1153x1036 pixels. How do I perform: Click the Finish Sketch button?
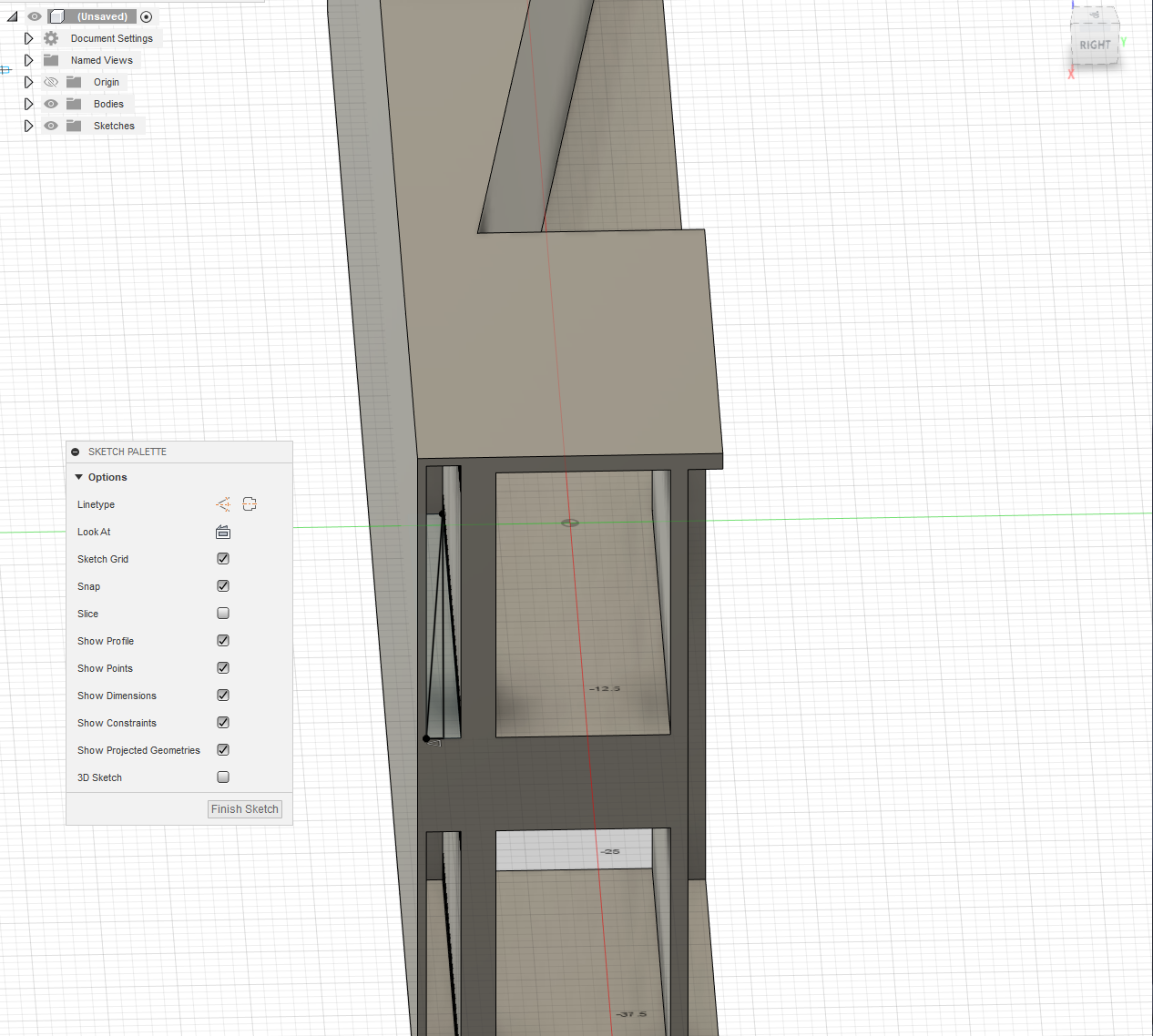(x=245, y=809)
